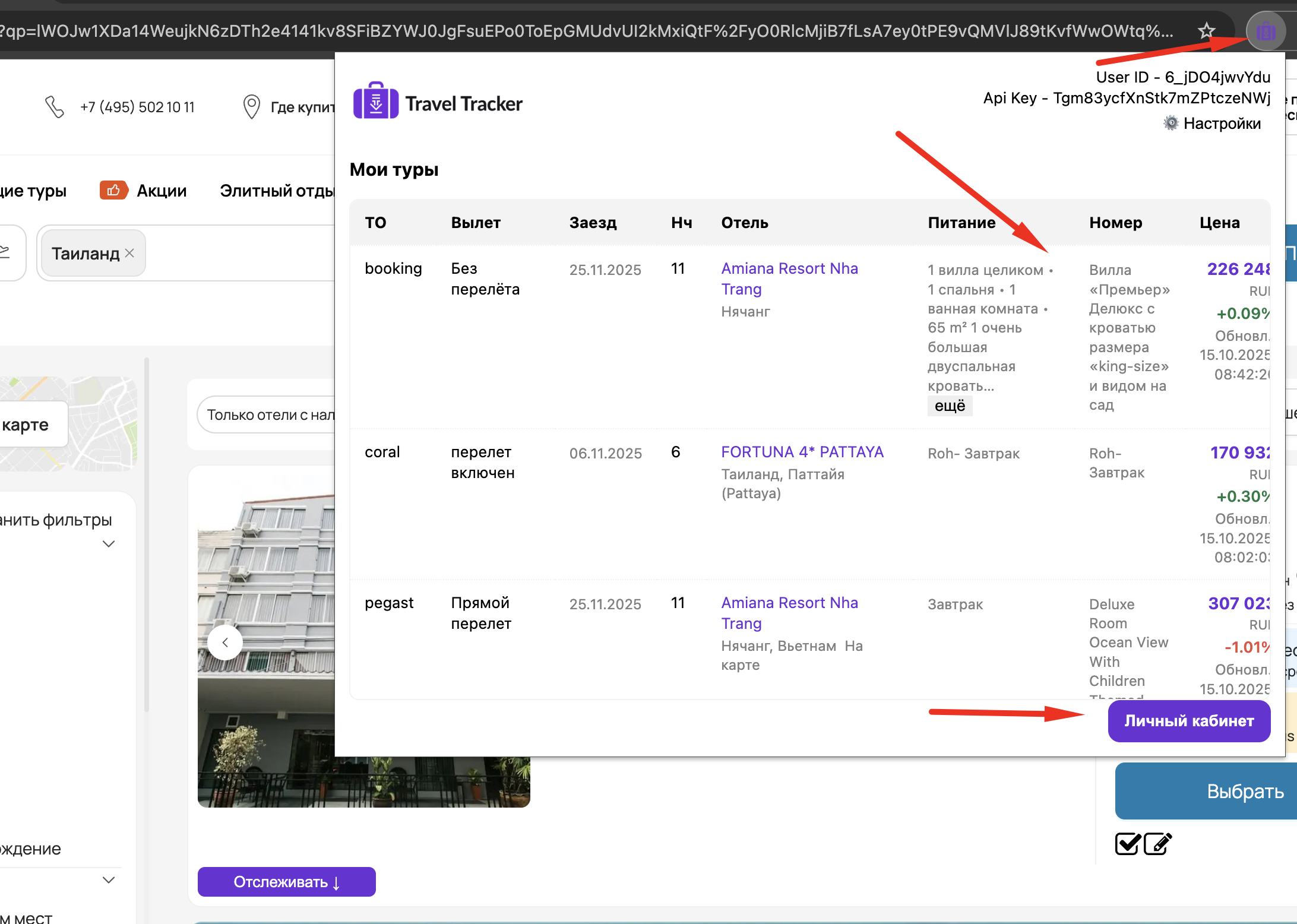Toggle the checkmark box below Выбрать button
The width and height of the screenshot is (1297, 924).
click(x=1127, y=843)
